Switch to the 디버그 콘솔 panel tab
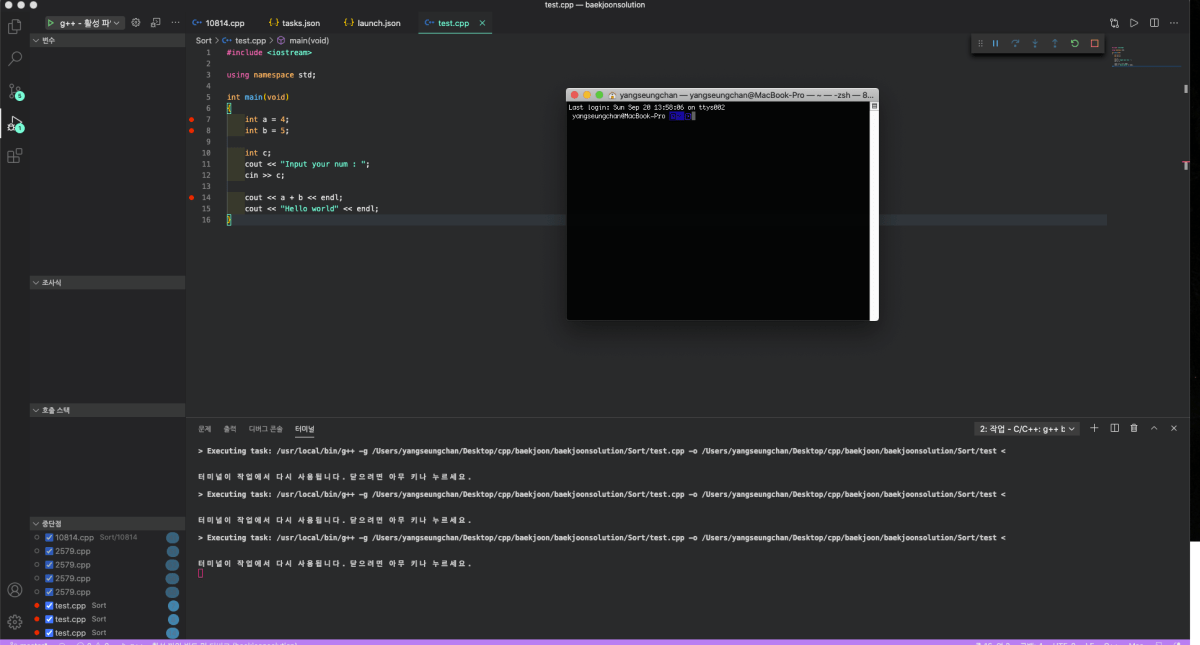This screenshot has height=645, width=1200. [x=266, y=428]
